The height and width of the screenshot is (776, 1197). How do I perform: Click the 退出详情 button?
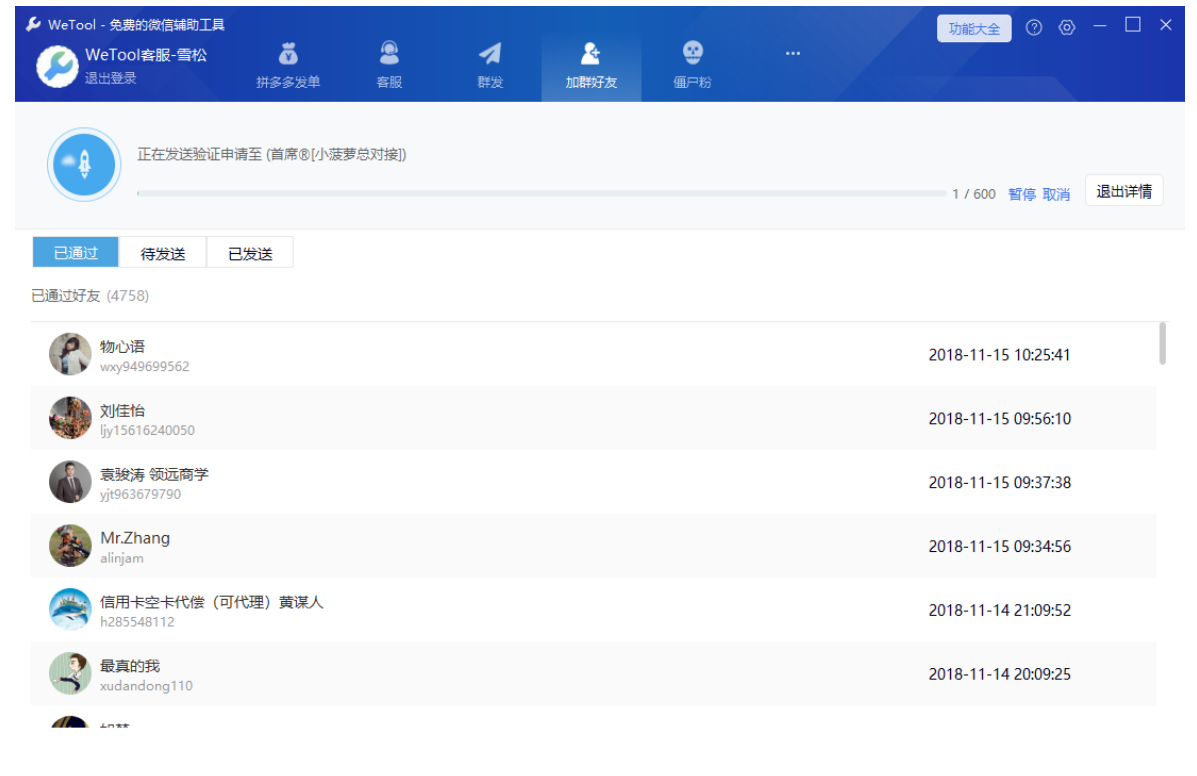(1124, 192)
